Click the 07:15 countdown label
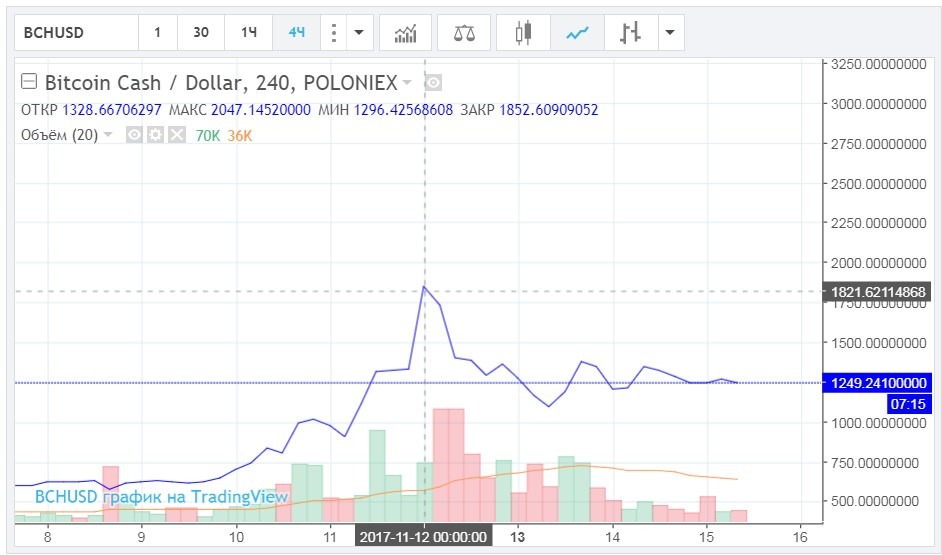The image size is (942, 555). click(909, 404)
